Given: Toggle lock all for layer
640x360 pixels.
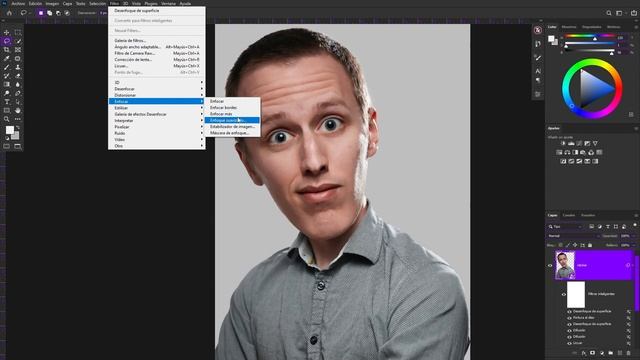Looking at the screenshot, I should (590, 245).
